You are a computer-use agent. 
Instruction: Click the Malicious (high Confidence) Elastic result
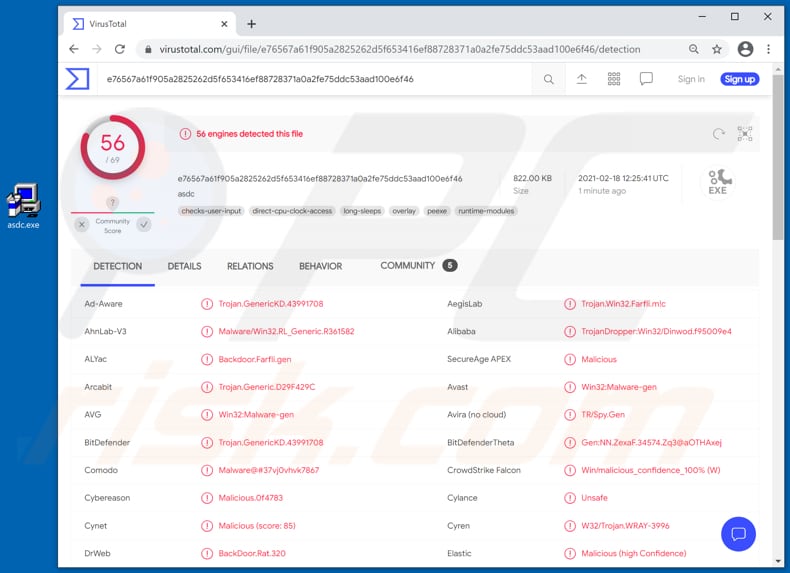click(x=633, y=553)
